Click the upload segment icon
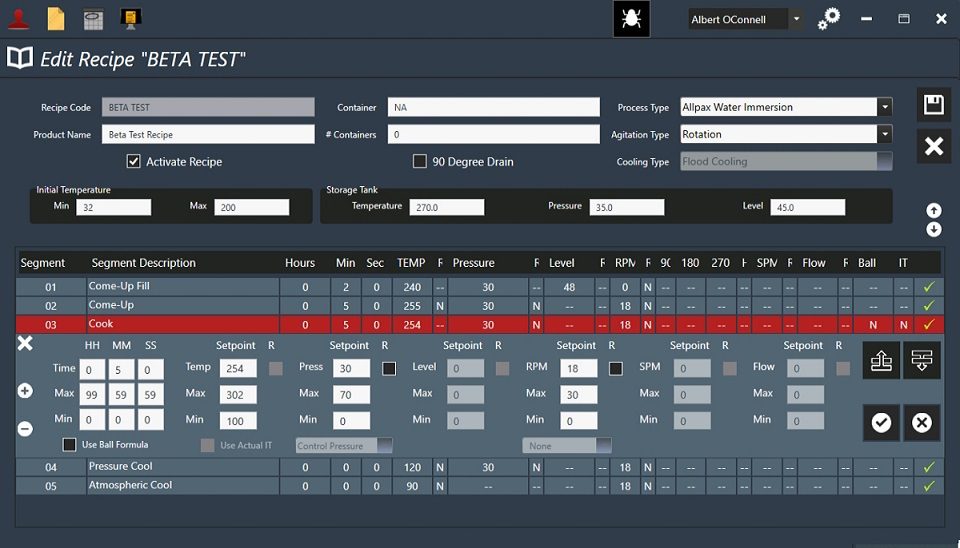The height and width of the screenshot is (548, 960). coord(881,360)
